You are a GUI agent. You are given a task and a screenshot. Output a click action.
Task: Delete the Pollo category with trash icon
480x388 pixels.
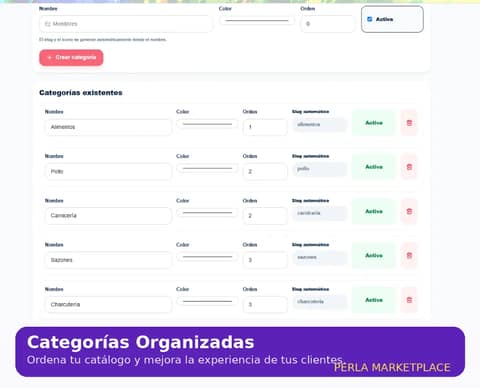[x=409, y=167]
